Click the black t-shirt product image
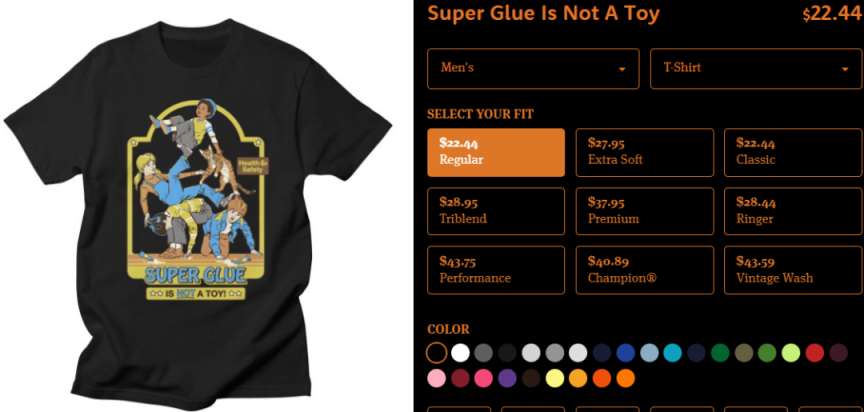Screen dimensions: 864x412 click(x=197, y=214)
